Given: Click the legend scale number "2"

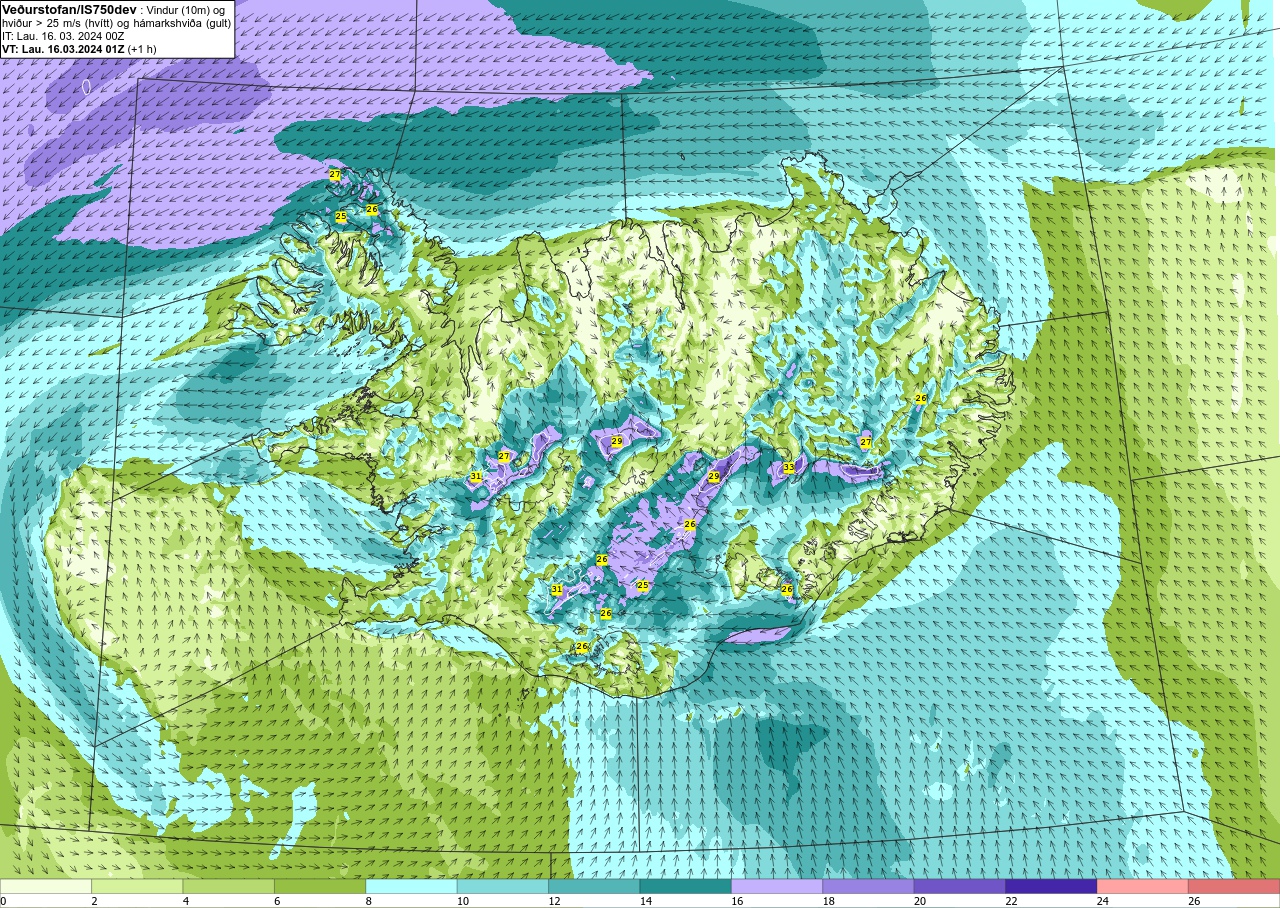Looking at the screenshot, I should (94, 901).
